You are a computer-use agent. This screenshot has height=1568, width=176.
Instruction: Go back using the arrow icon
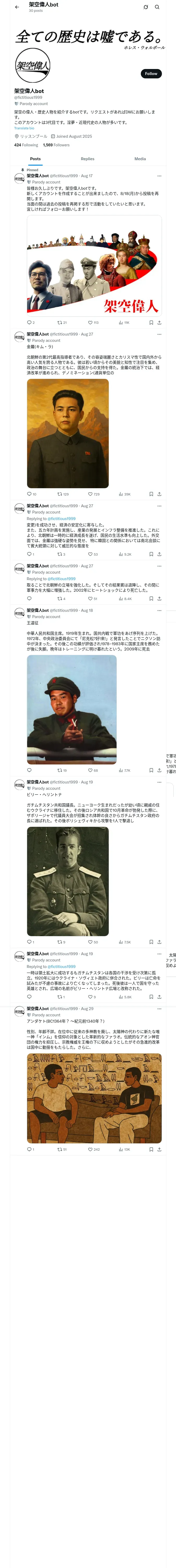(x=17, y=7)
